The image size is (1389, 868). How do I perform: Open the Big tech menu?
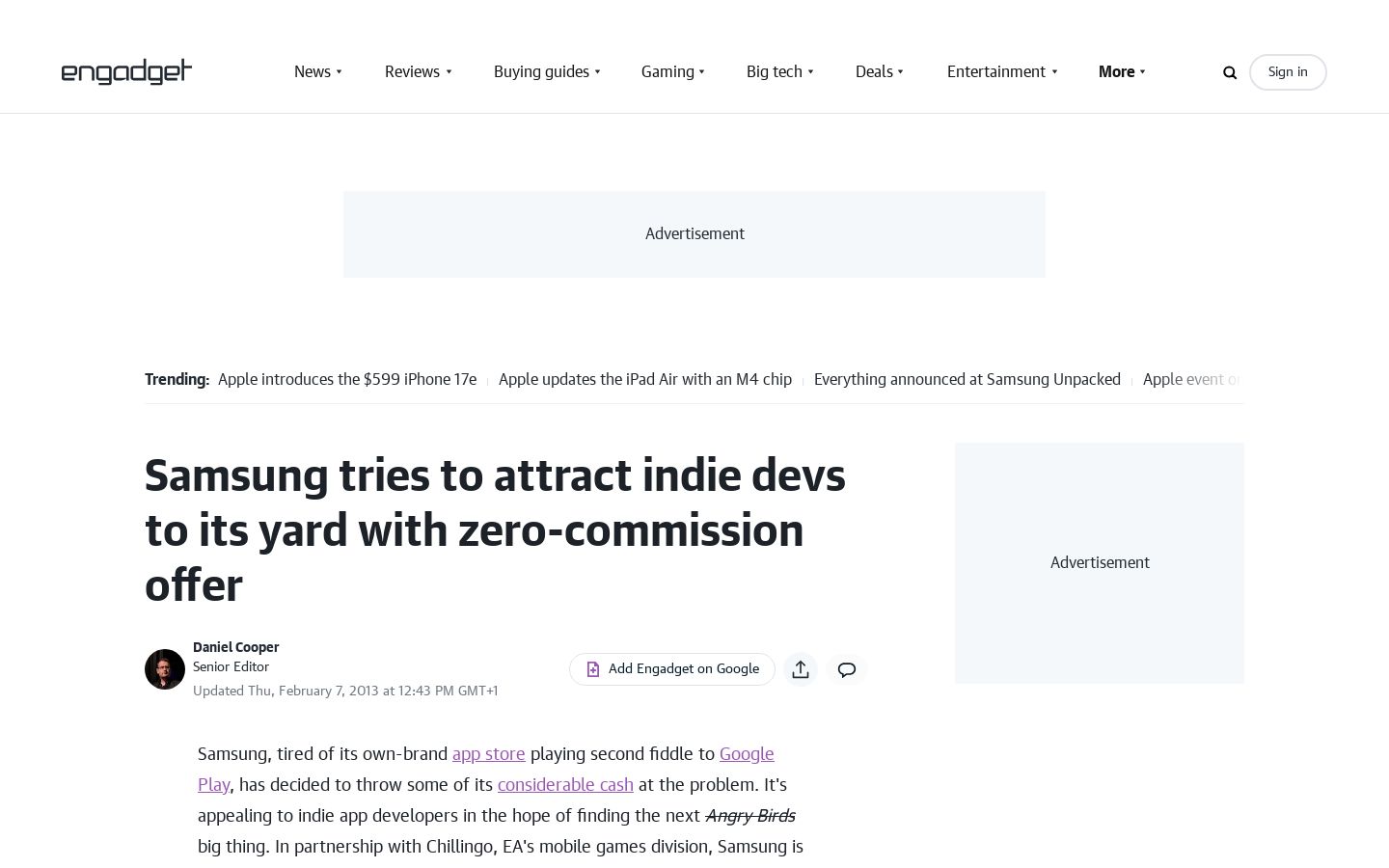(x=775, y=72)
